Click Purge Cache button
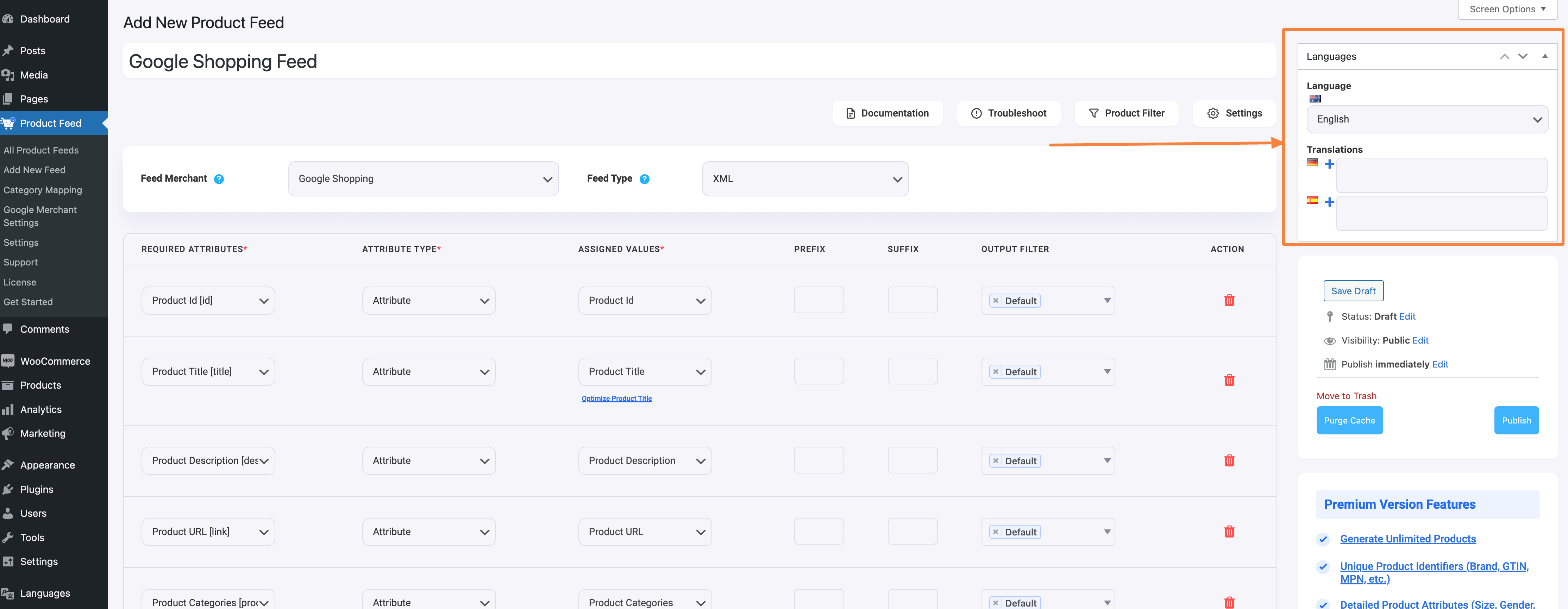 click(x=1349, y=420)
